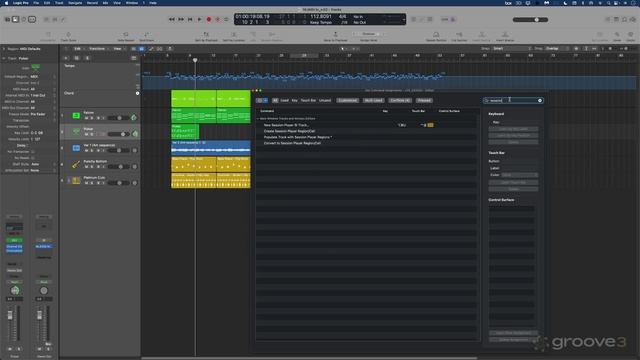The height and width of the screenshot is (360, 640).
Task: Select the Unused filter in Key Commands
Action: coord(325,100)
